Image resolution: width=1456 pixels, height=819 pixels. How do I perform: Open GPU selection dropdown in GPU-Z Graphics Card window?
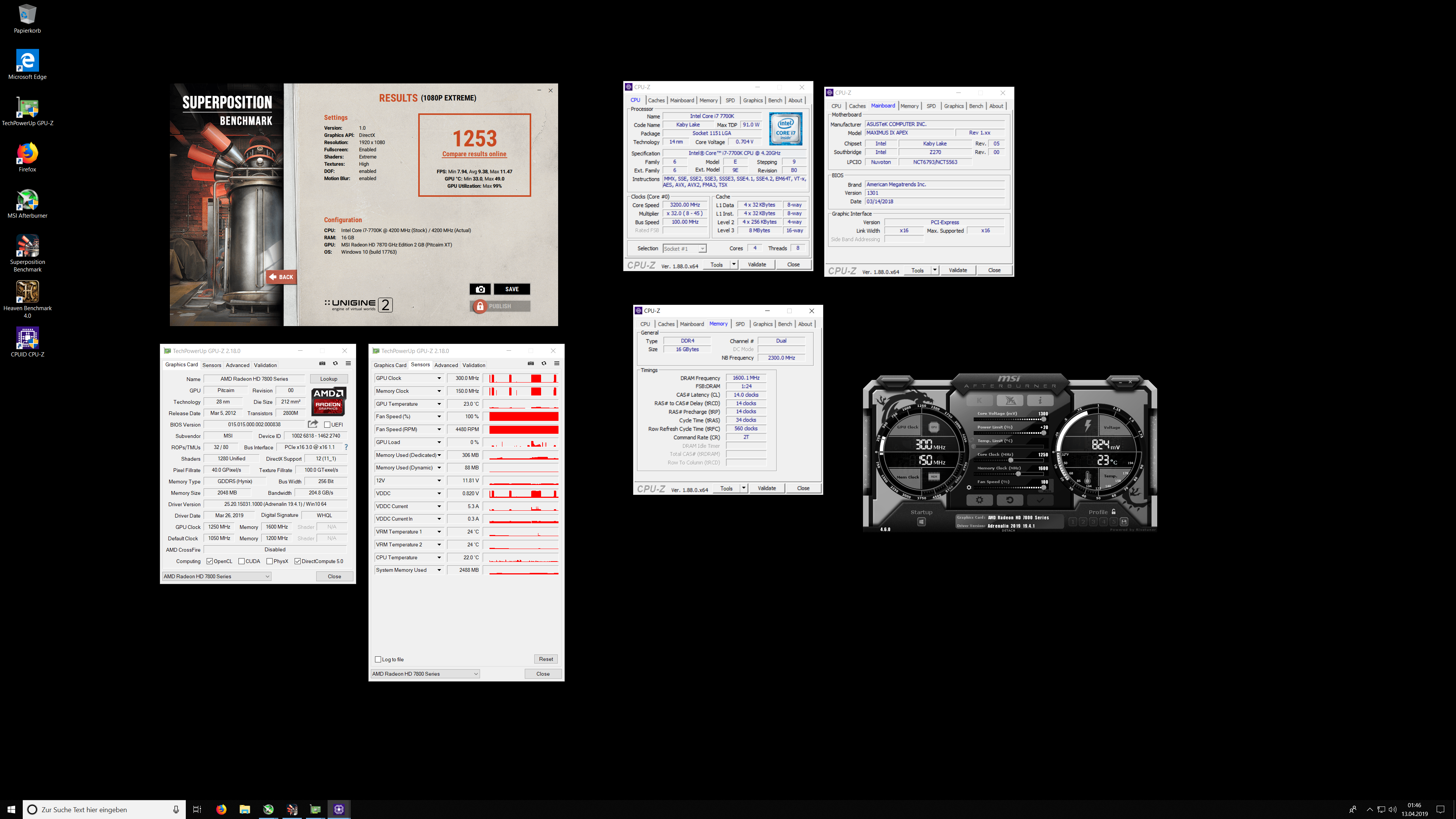pyautogui.click(x=217, y=576)
